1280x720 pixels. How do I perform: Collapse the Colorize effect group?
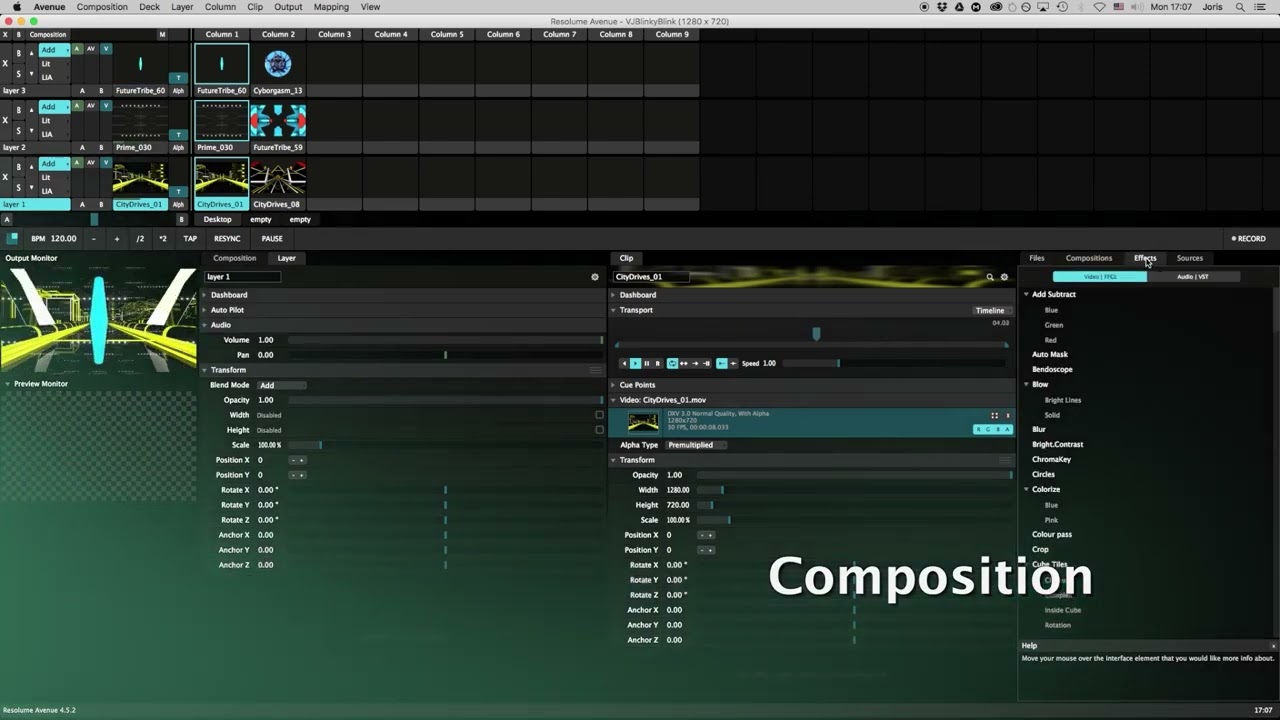tap(1026, 490)
